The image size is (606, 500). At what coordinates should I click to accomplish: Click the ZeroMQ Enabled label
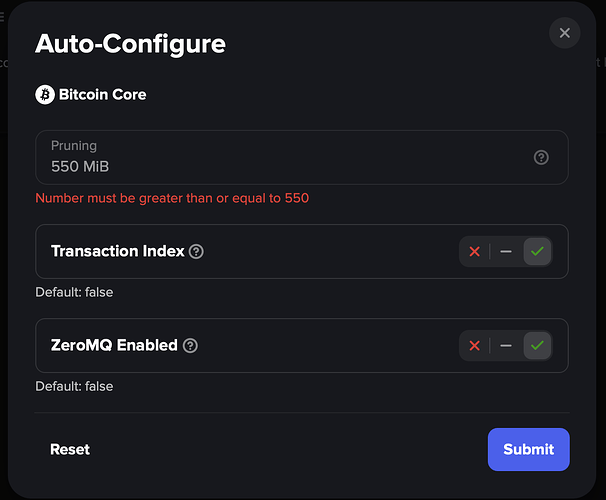coord(114,345)
